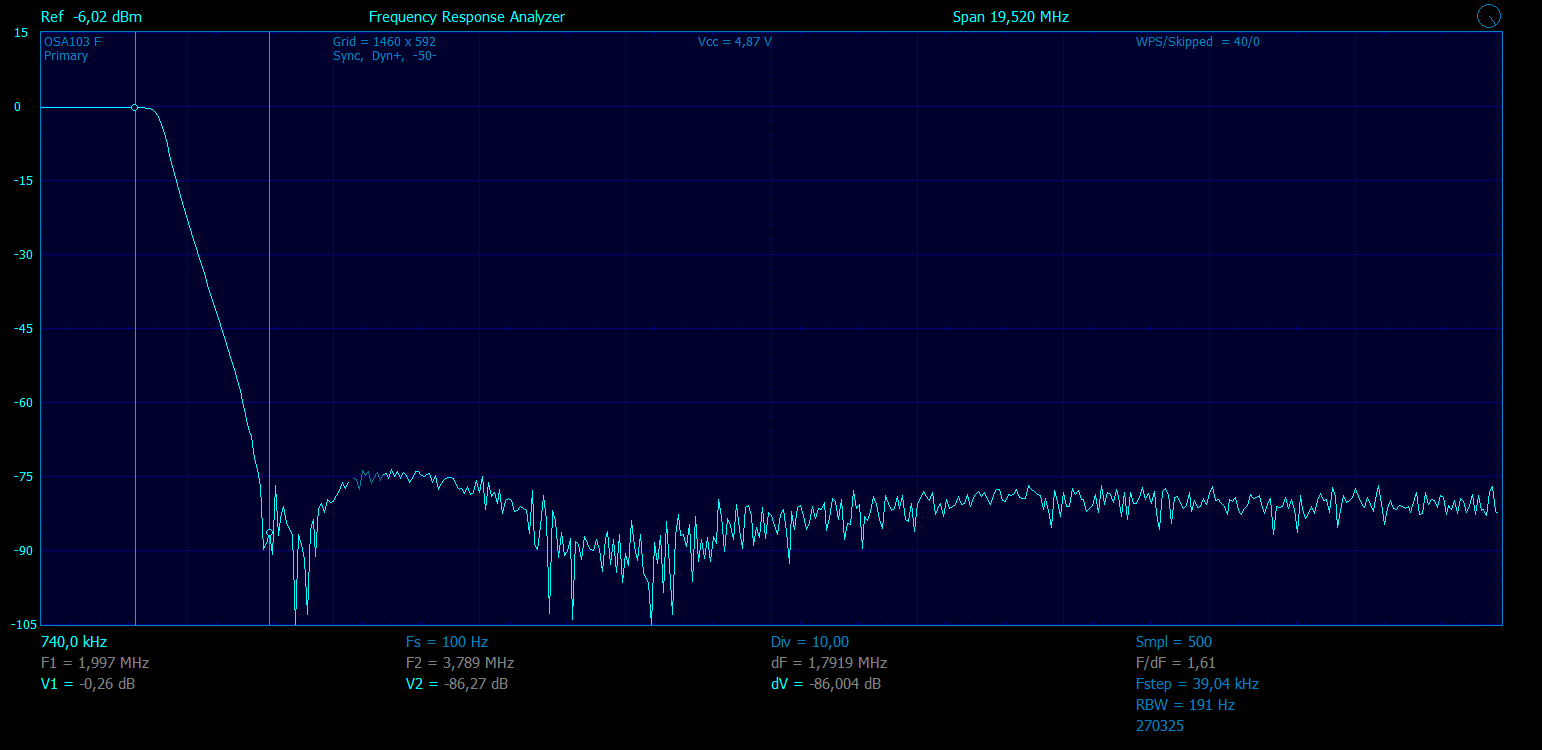Click the F/dF = 1,61 value
The width and height of the screenshot is (1542, 750).
click(x=1176, y=663)
